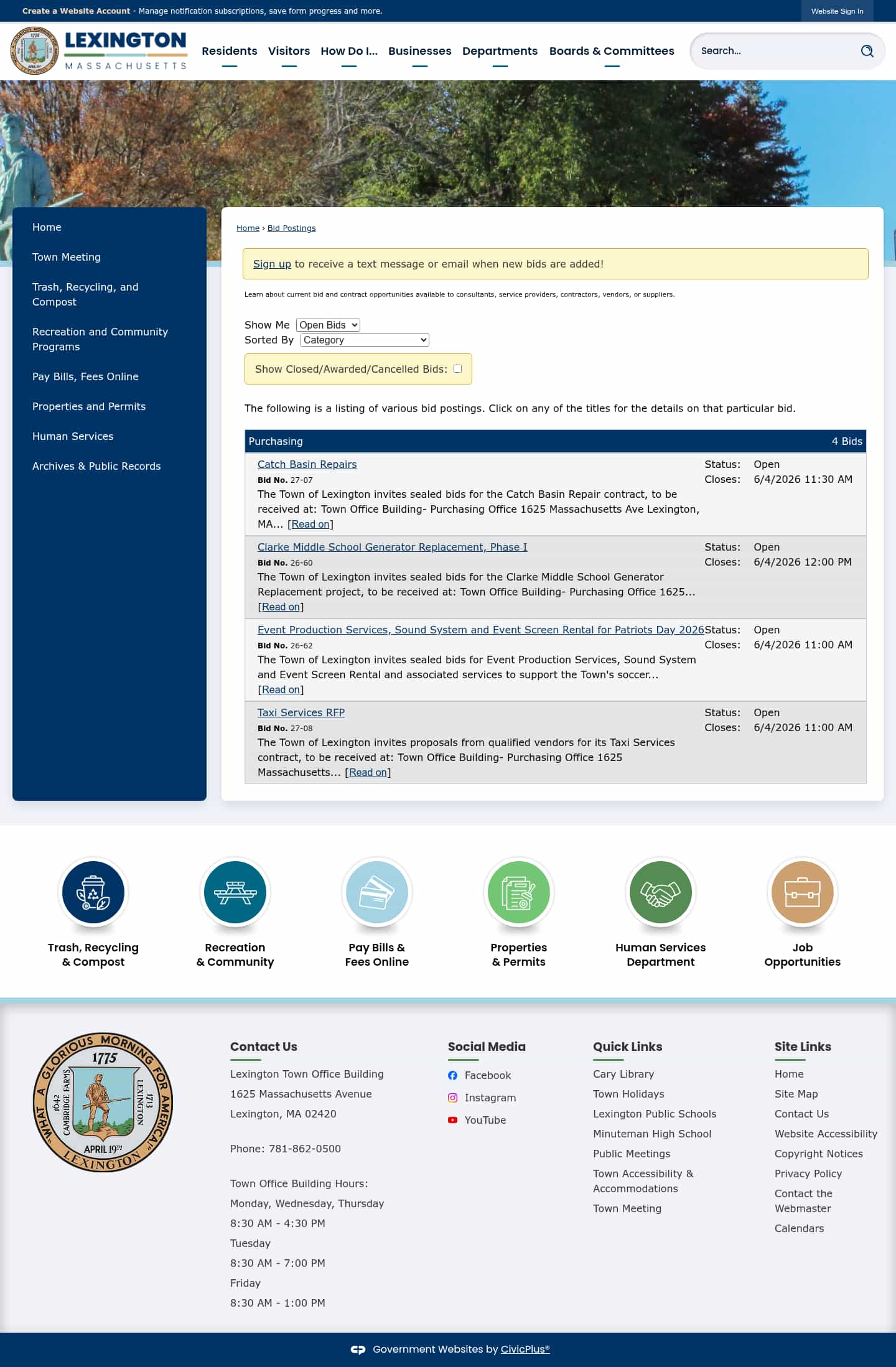Click the Instagram icon in Social Media
Screen dimensions: 896x1367
pos(452,1098)
